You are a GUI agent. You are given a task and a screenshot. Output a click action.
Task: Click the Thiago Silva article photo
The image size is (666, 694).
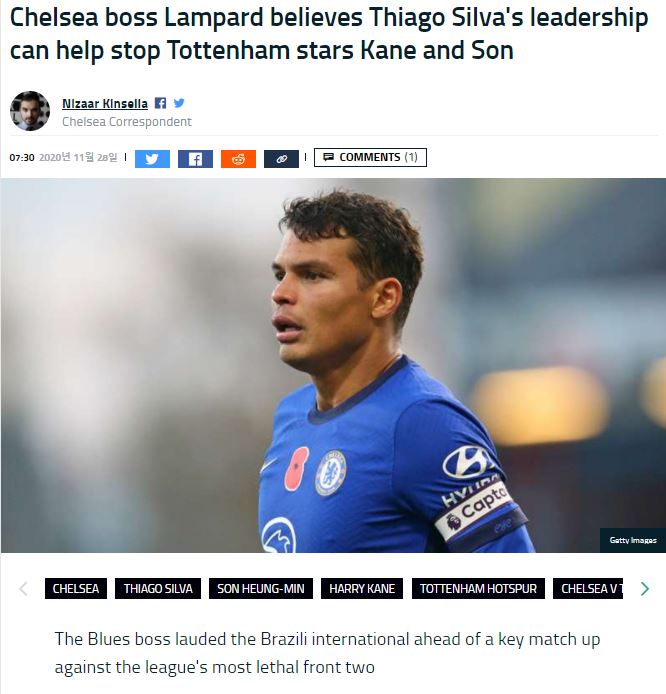pyautogui.click(x=333, y=365)
